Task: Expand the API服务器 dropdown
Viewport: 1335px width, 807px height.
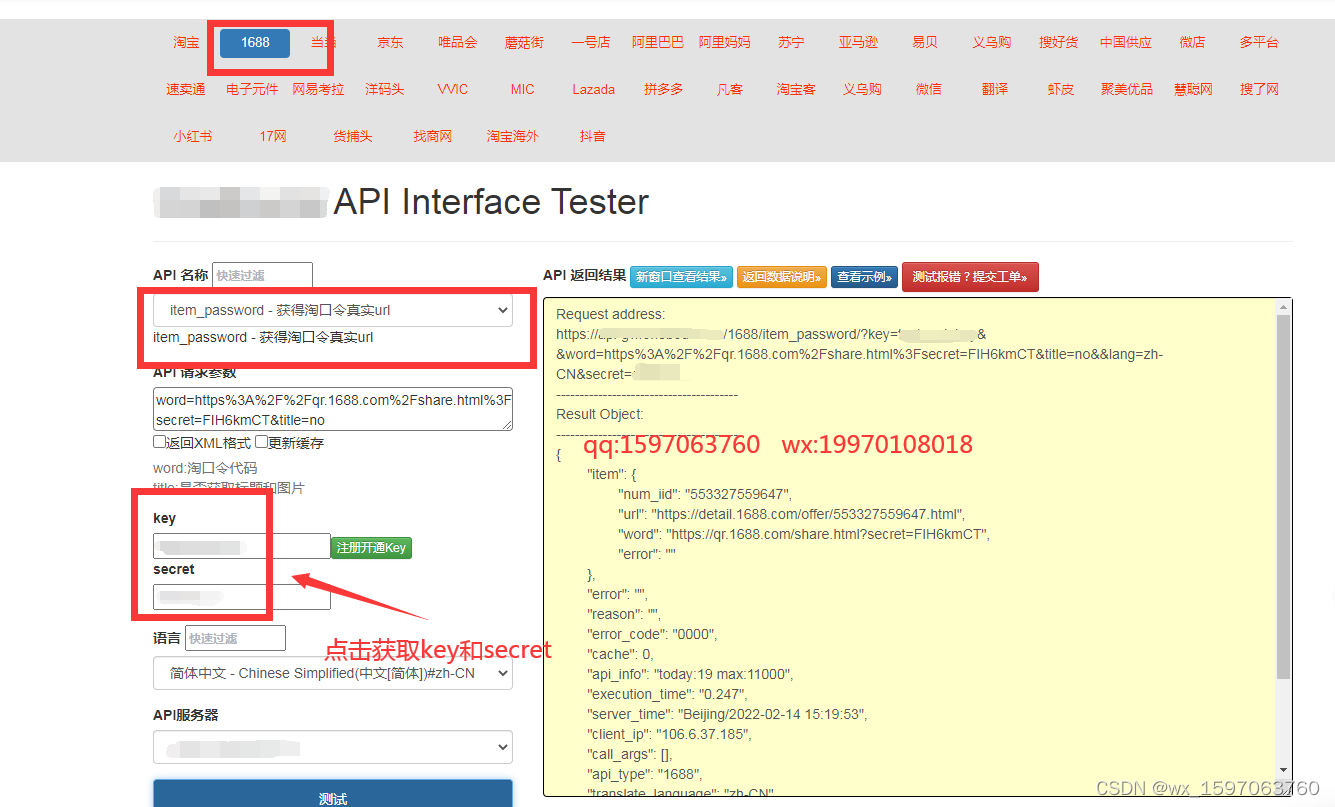Action: coord(333,747)
